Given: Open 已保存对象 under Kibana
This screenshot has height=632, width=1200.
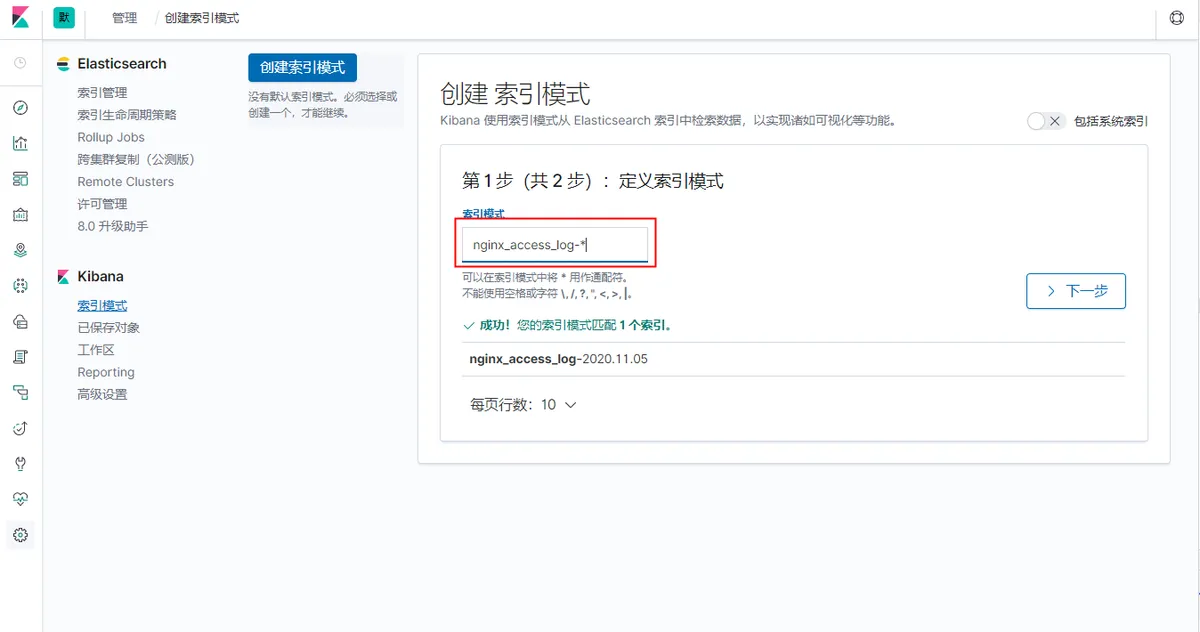Looking at the screenshot, I should point(109,328).
